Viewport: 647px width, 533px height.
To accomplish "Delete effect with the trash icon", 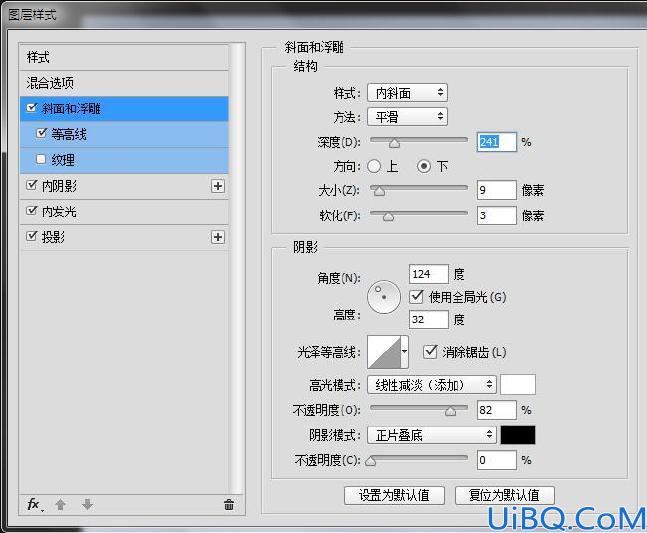I will tap(229, 504).
